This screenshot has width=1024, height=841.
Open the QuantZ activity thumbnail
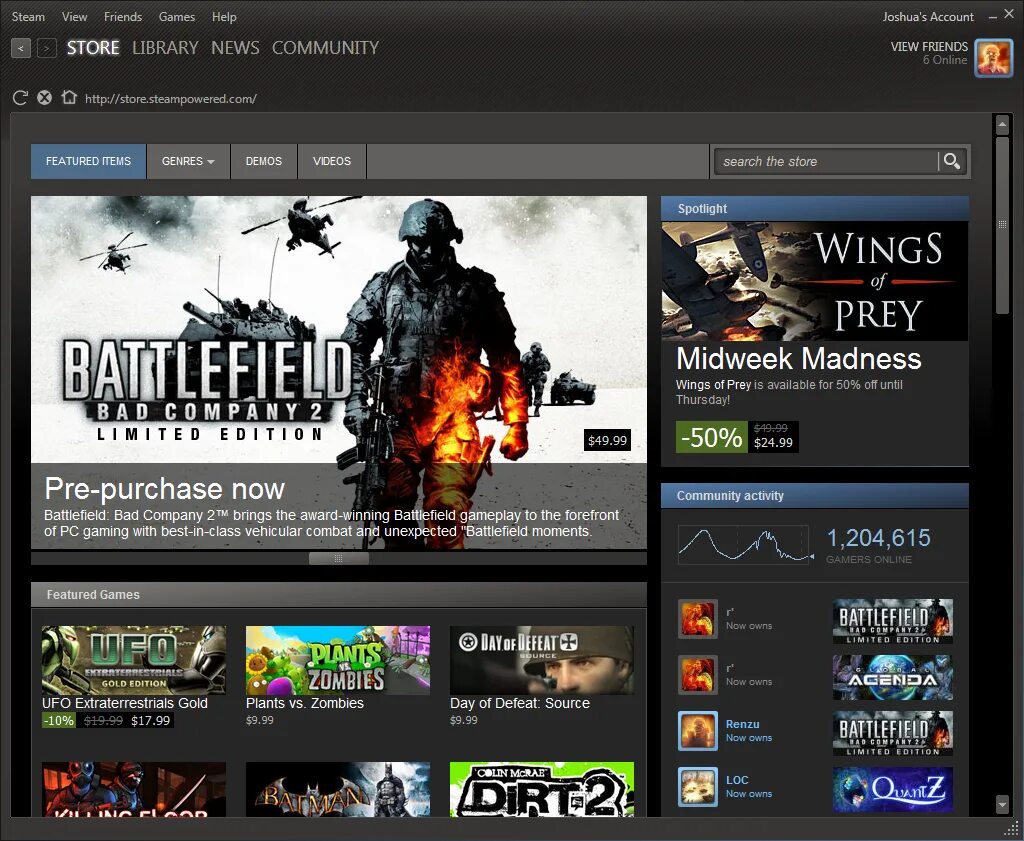click(x=893, y=790)
